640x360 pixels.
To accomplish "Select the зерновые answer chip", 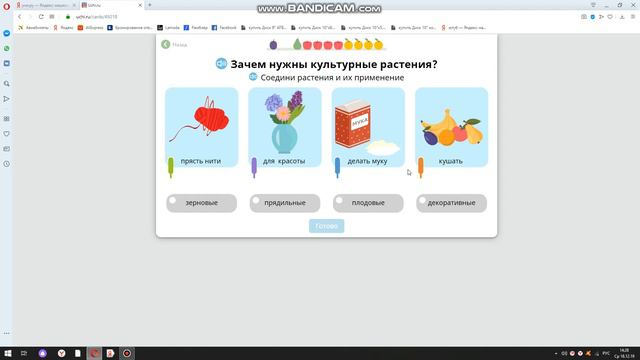I will click(202, 203).
